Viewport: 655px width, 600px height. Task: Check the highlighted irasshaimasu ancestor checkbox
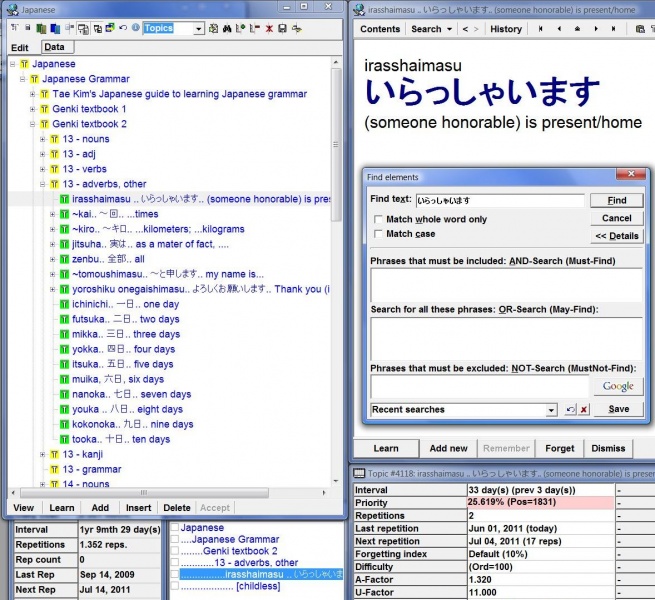tap(175, 575)
